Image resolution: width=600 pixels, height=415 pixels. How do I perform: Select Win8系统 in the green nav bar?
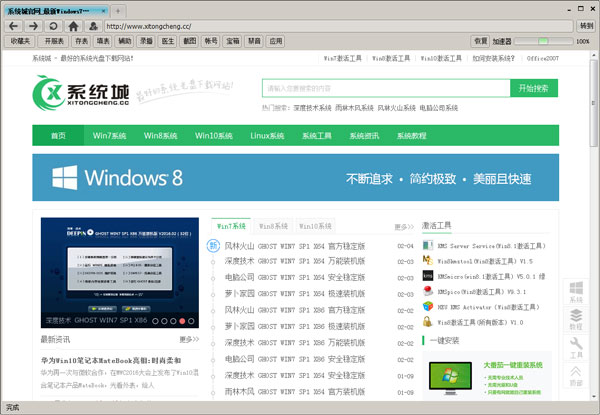160,135
